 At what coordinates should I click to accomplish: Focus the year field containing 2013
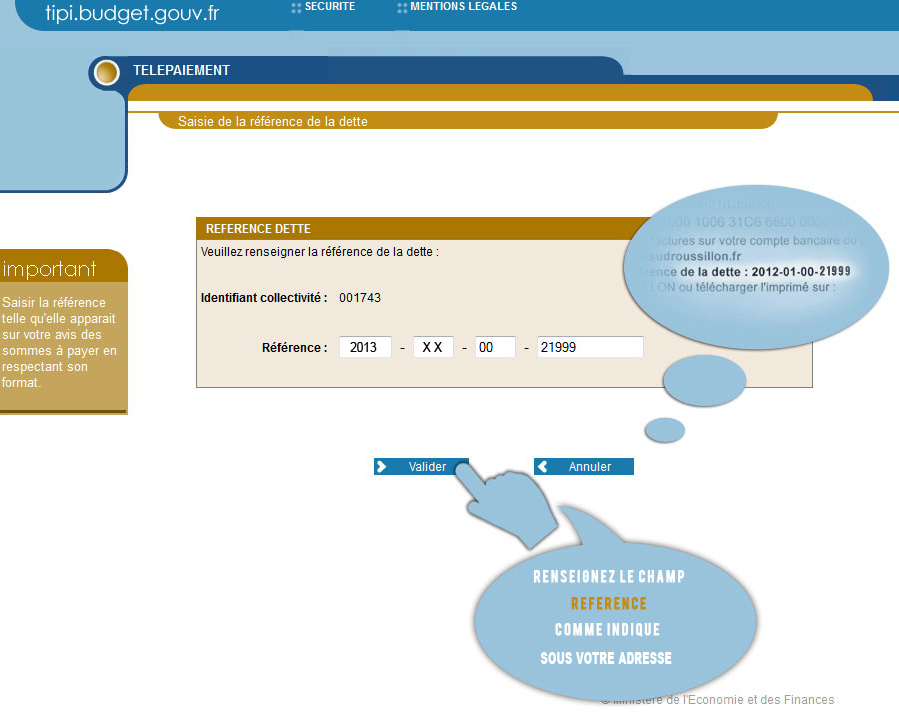coord(365,347)
